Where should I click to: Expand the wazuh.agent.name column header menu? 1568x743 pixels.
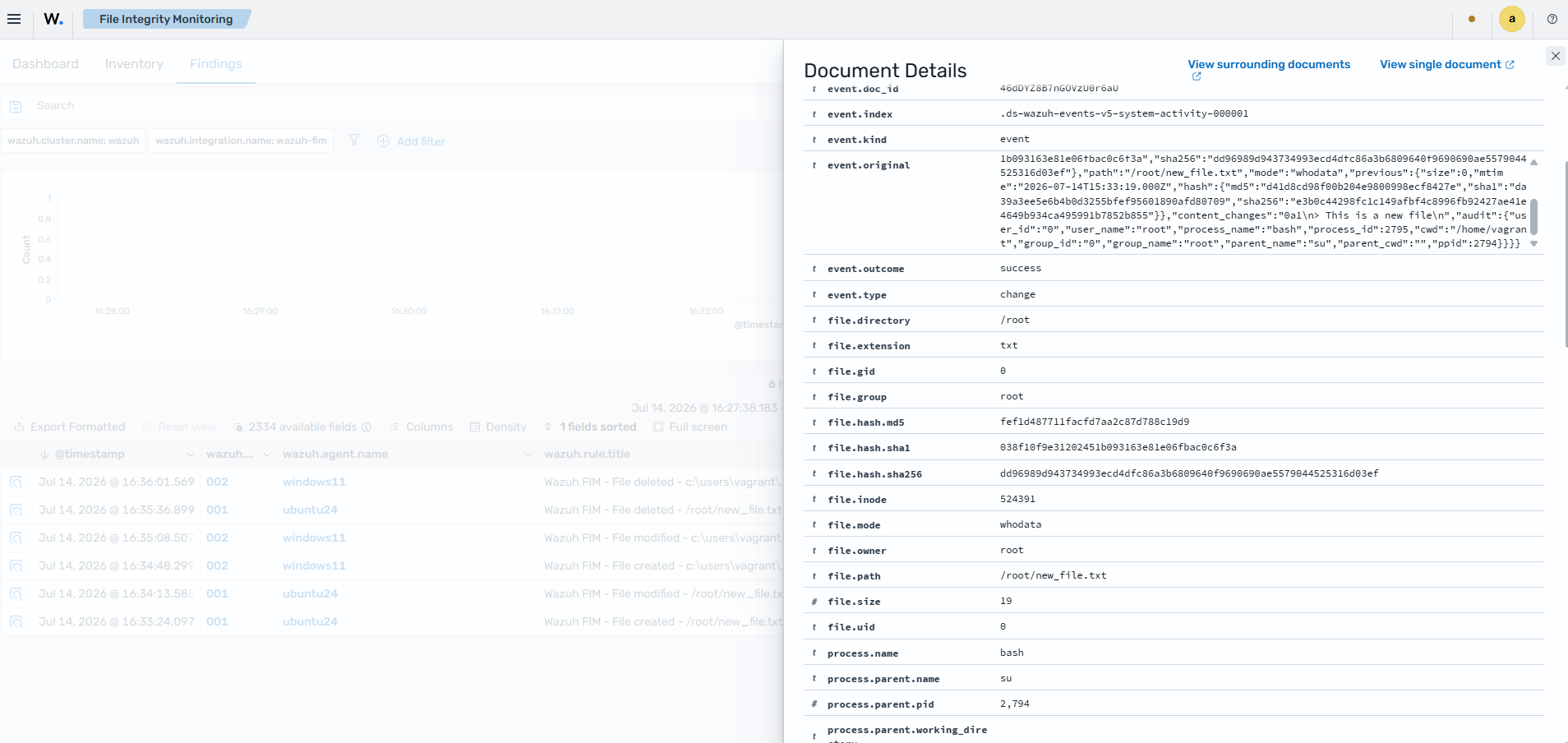(528, 455)
